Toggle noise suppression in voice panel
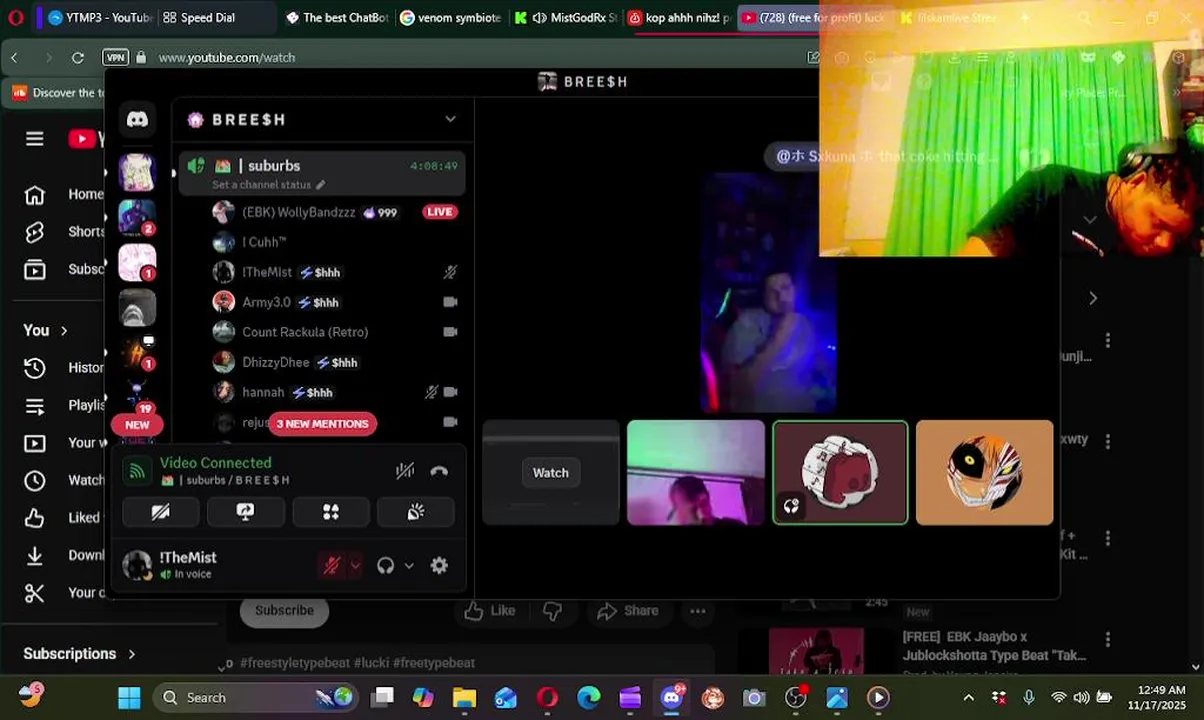This screenshot has width=1204, height=720. tap(404, 471)
